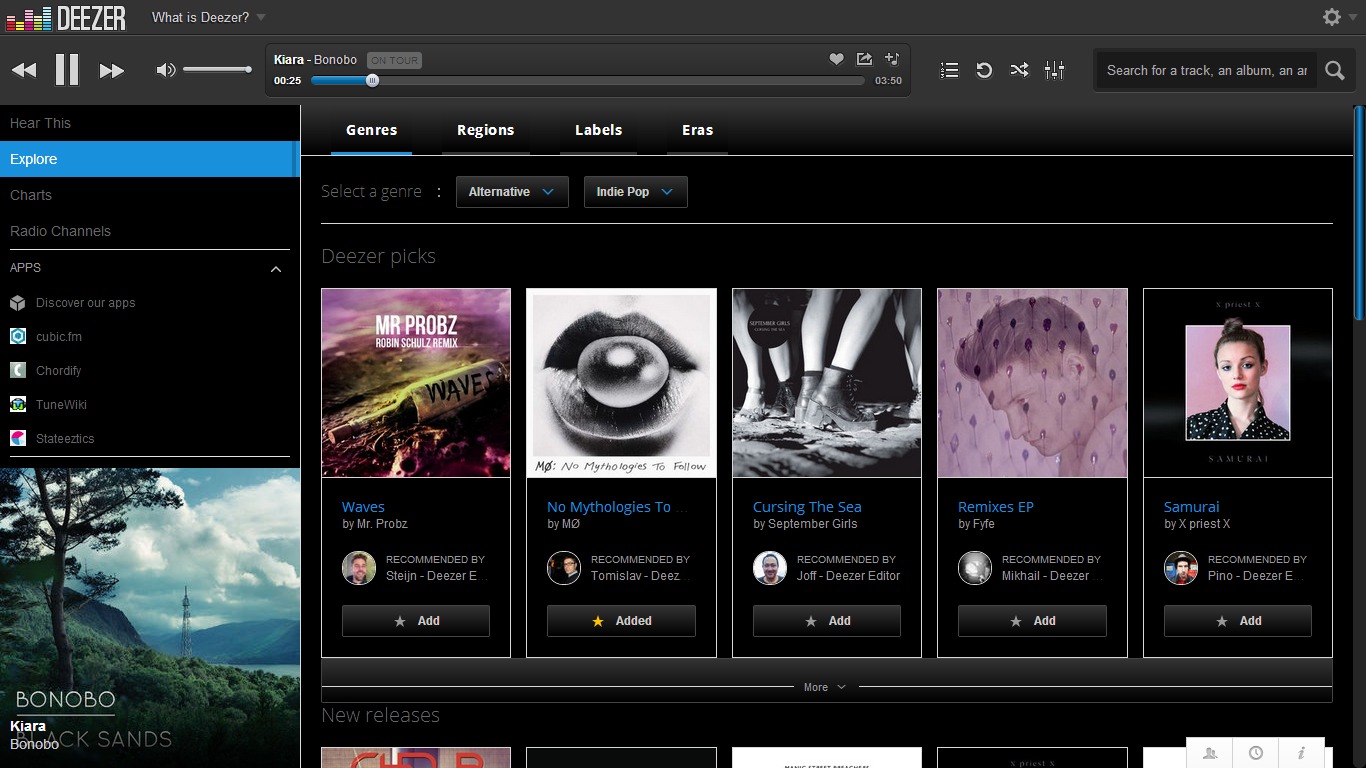1366x768 pixels.
Task: Open Hear This in sidebar
Action: (x=150, y=123)
